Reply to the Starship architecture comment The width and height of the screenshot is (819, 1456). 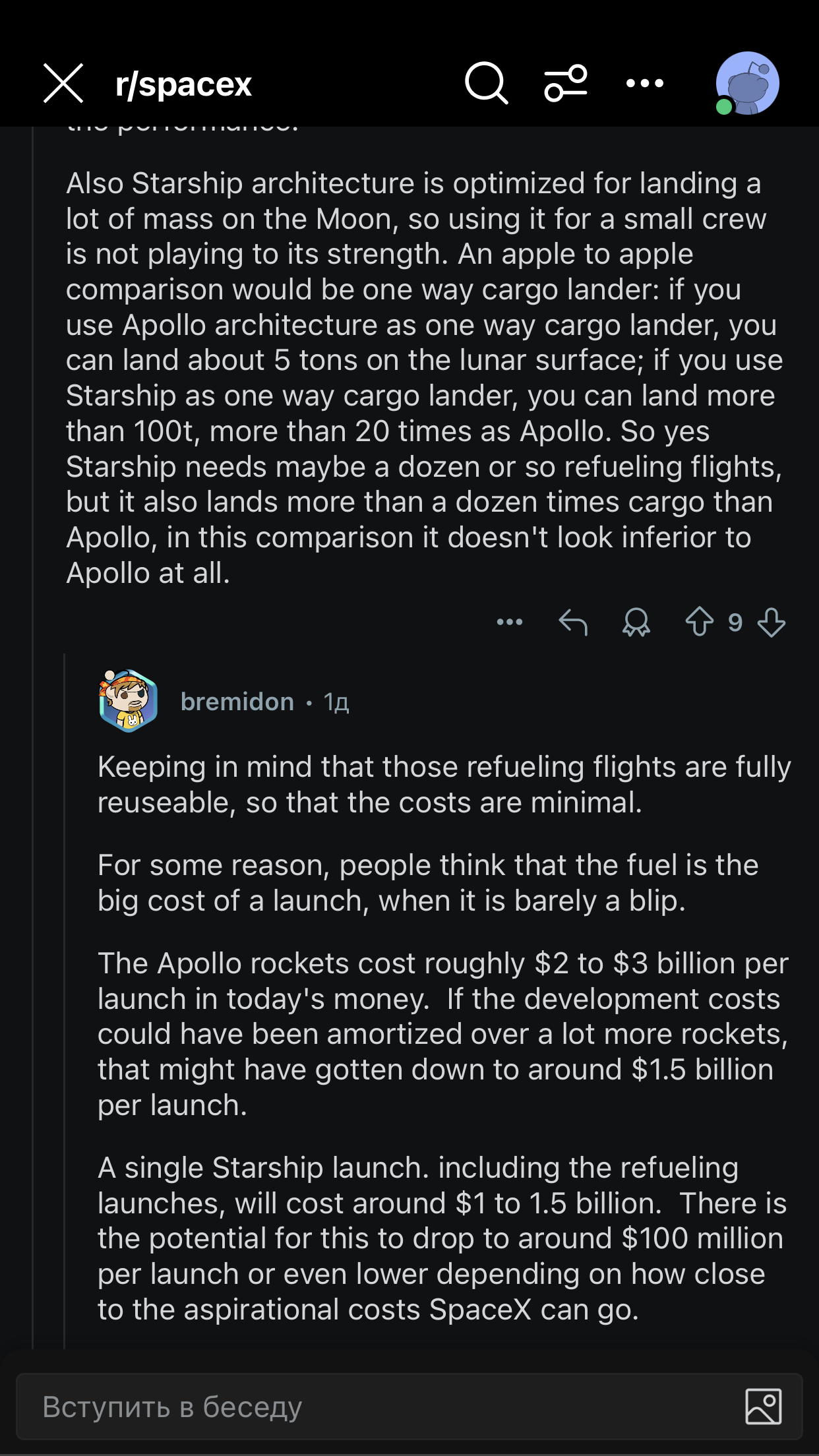pyautogui.click(x=572, y=622)
